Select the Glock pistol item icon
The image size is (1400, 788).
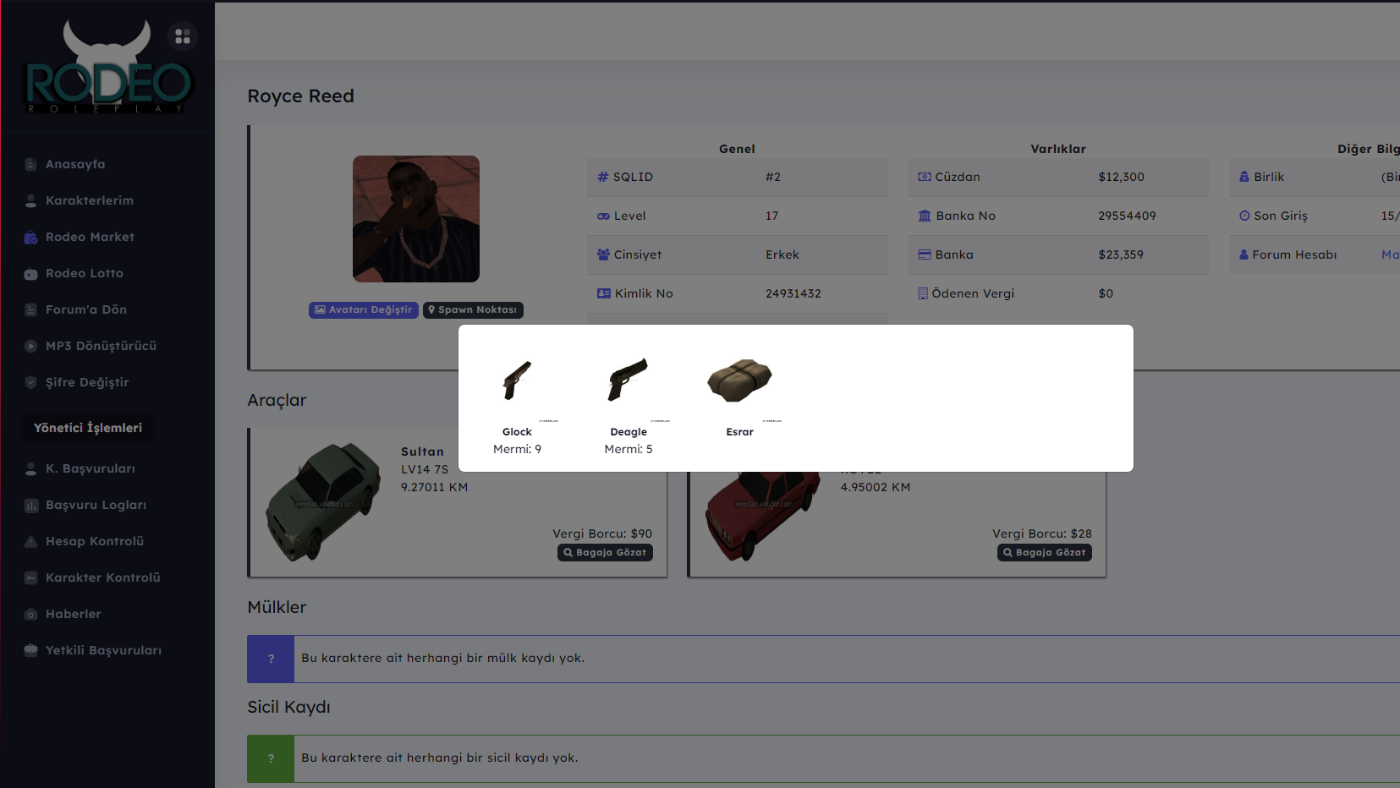click(x=517, y=381)
